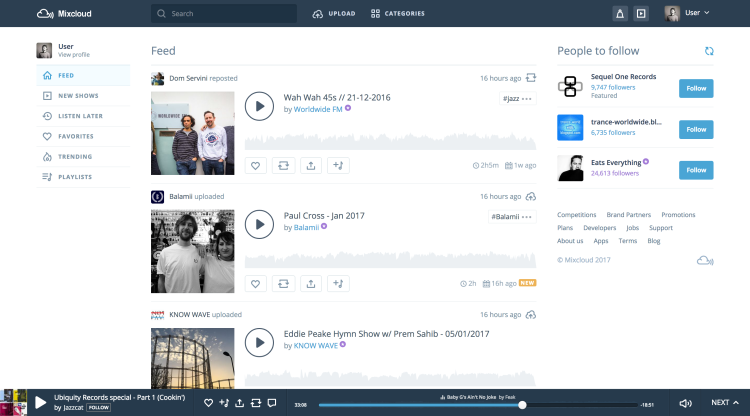Select Playlists in the sidebar
The height and width of the screenshot is (416, 750).
(x=83, y=177)
